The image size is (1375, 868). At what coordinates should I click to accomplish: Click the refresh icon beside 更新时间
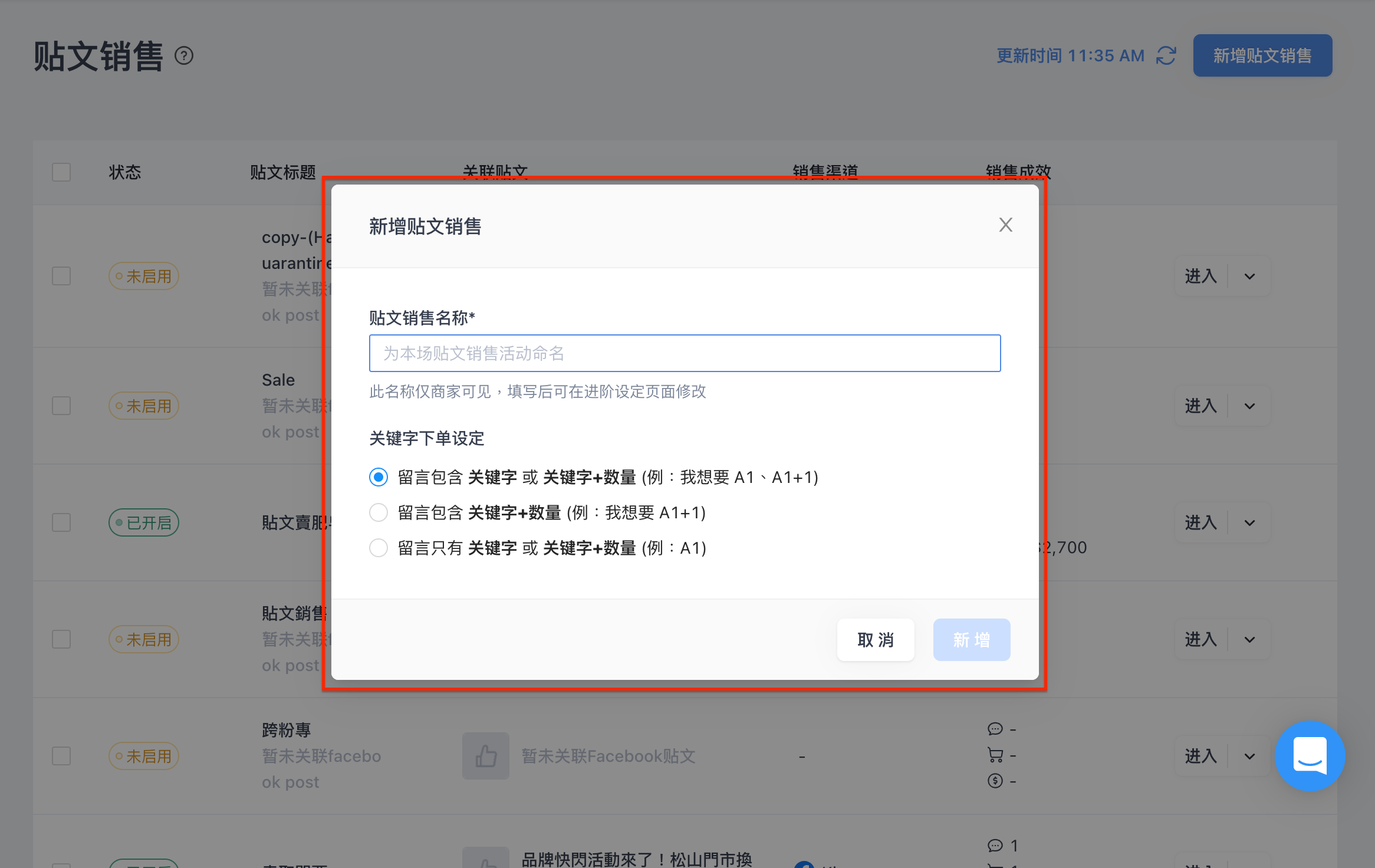coord(1166,56)
